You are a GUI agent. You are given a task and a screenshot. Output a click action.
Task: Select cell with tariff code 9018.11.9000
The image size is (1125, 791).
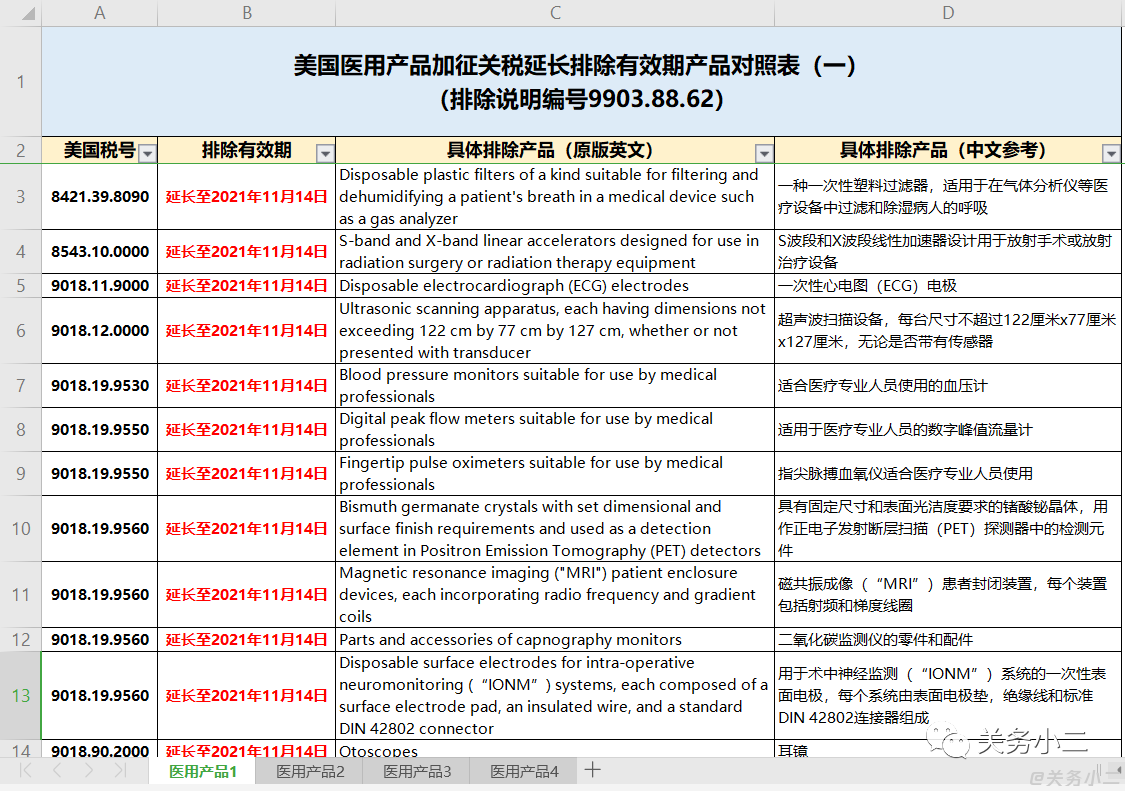100,286
